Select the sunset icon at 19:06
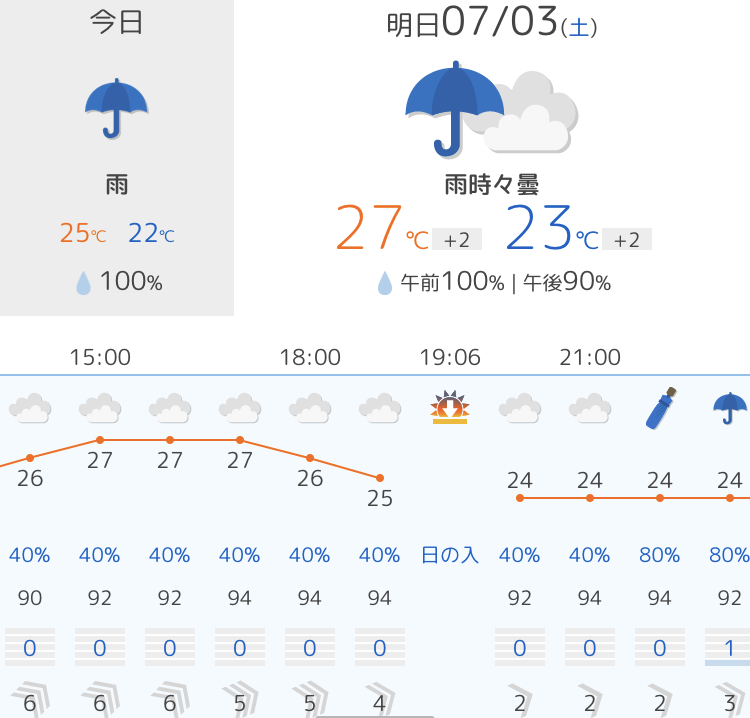The width and height of the screenshot is (750, 718). [450, 408]
